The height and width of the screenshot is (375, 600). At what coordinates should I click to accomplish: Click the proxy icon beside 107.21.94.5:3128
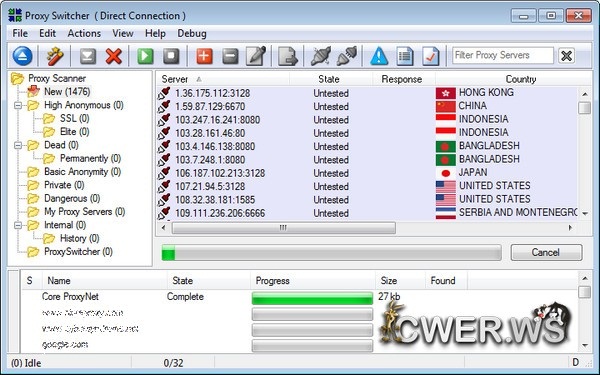tap(164, 186)
